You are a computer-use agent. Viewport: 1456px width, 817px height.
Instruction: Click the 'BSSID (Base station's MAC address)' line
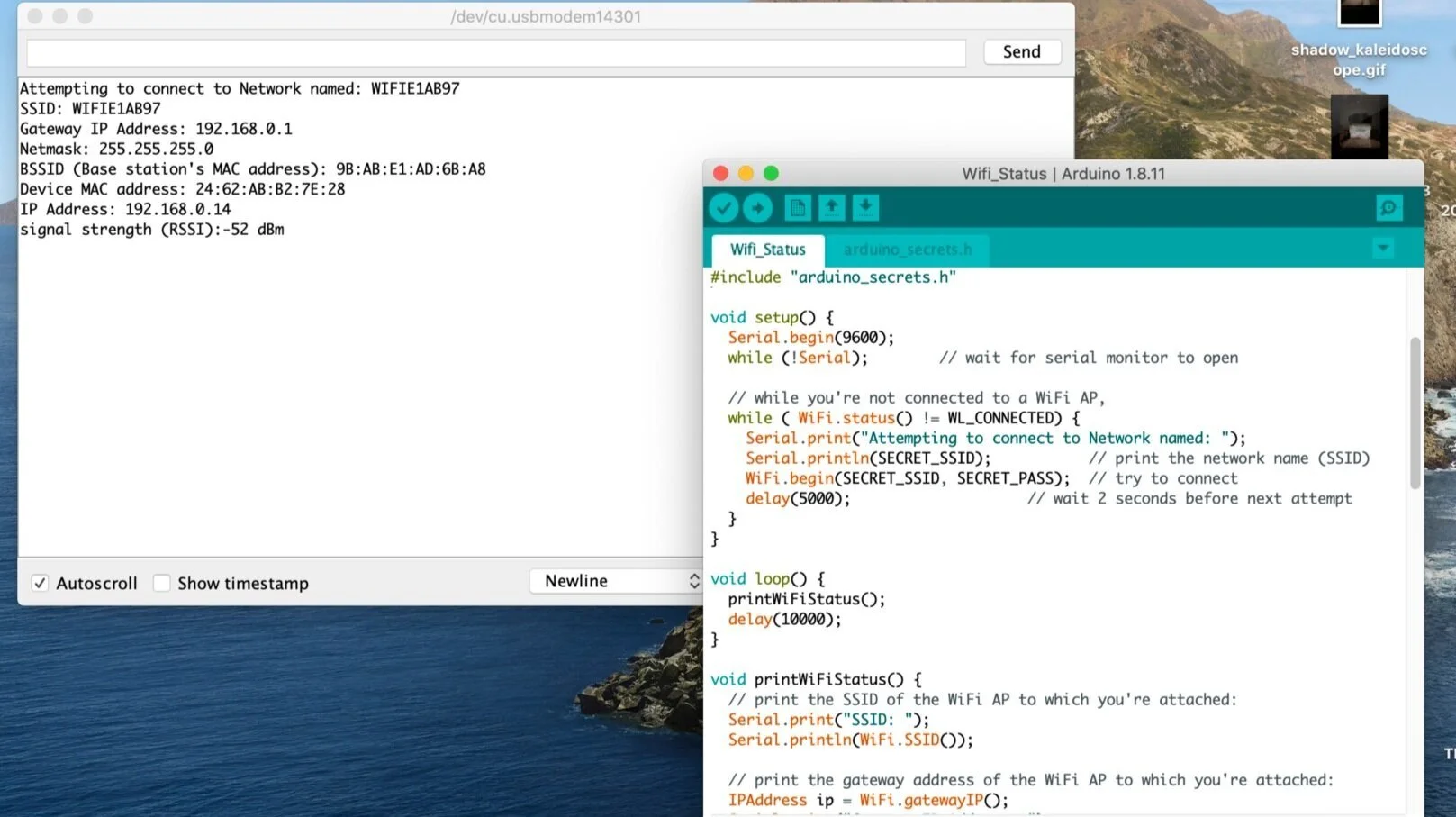[x=253, y=169]
